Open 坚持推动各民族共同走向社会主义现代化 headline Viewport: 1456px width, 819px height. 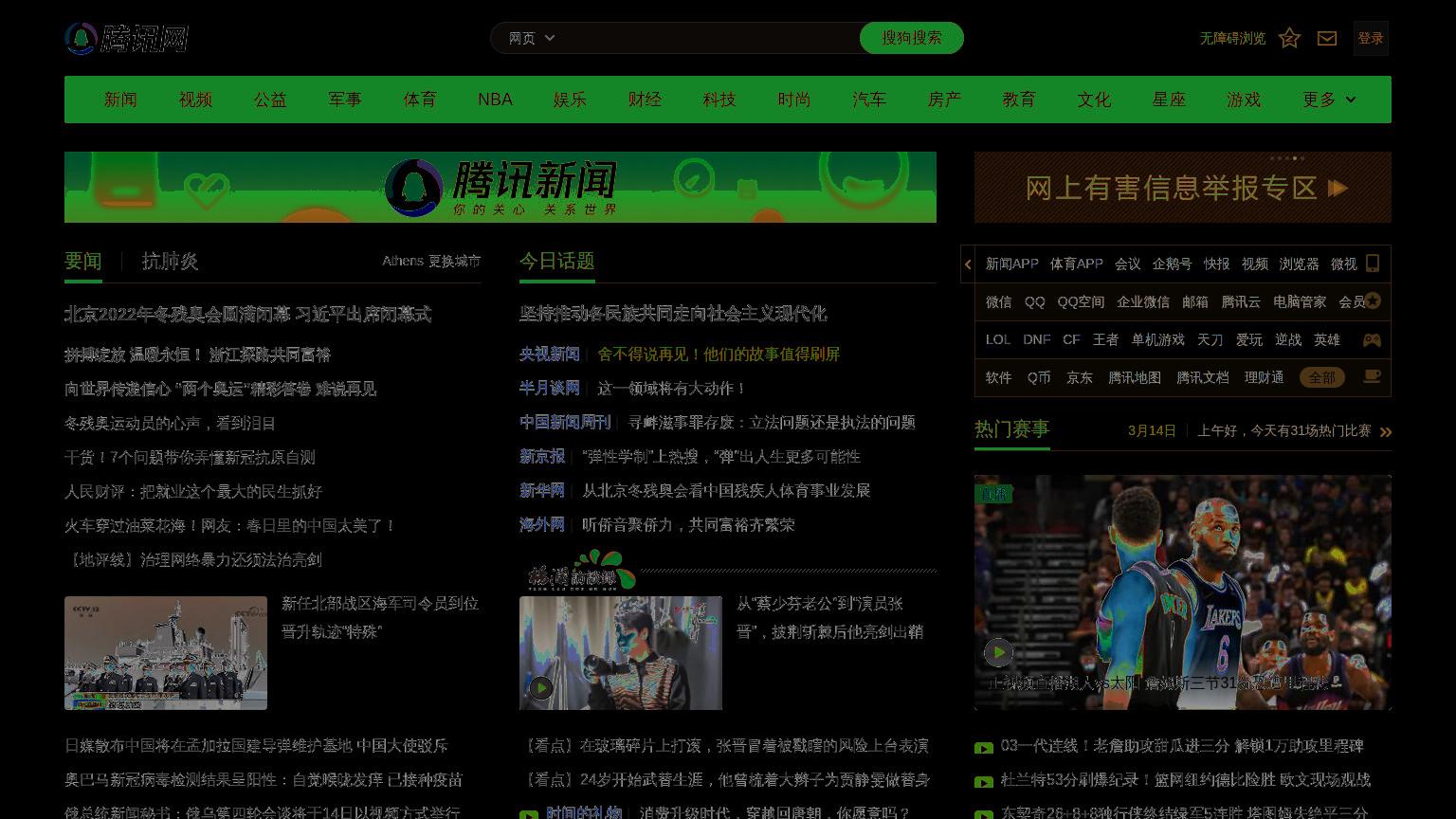click(x=673, y=314)
